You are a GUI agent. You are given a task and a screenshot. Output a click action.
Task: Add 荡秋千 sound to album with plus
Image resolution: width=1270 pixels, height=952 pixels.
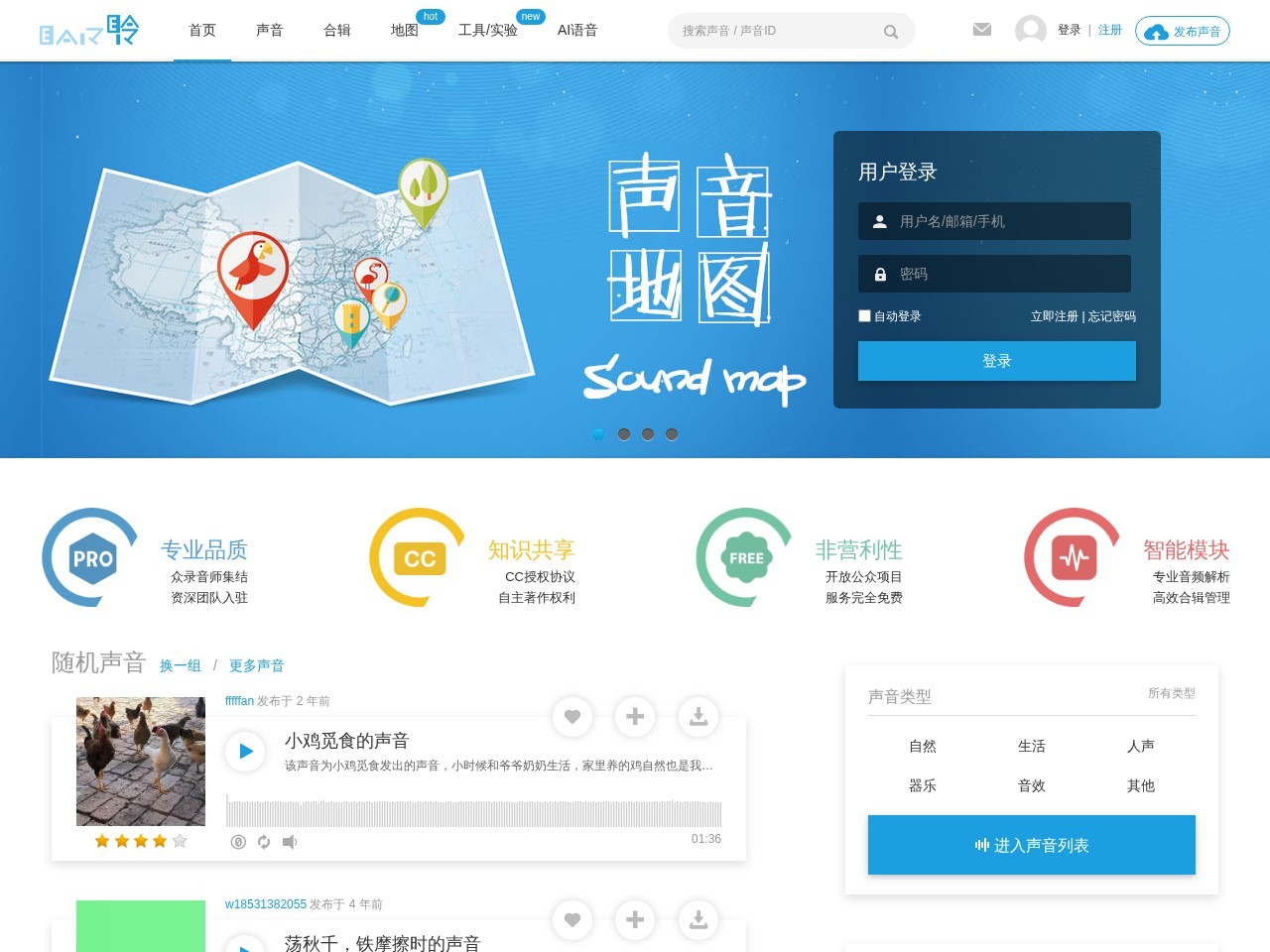(635, 920)
